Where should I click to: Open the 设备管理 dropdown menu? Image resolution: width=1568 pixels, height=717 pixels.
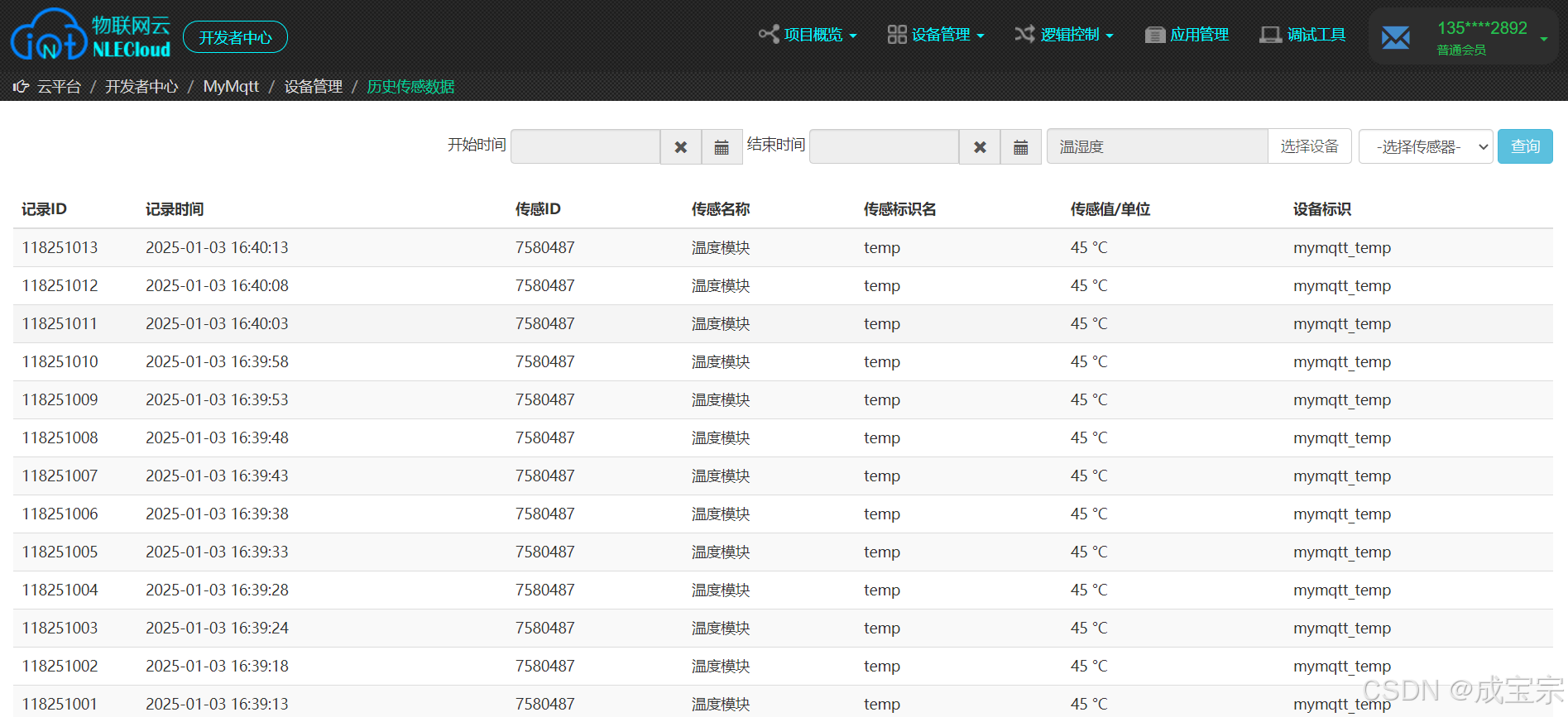(x=936, y=35)
